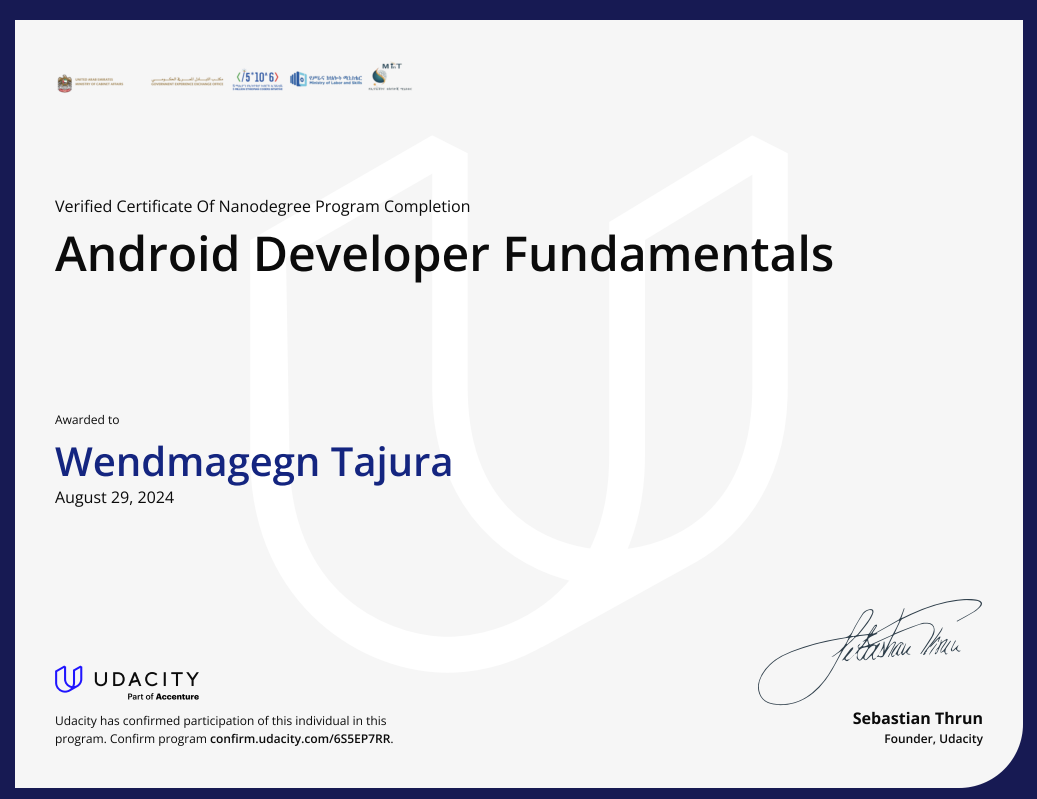The image size is (1037, 799).
Task: Click the August 29, 2024 date text
Action: [113, 497]
